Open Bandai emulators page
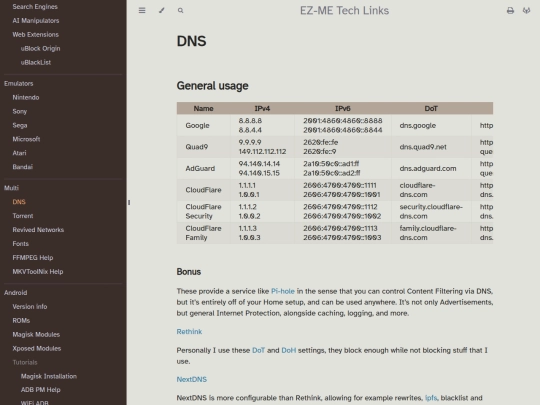 coord(23,167)
